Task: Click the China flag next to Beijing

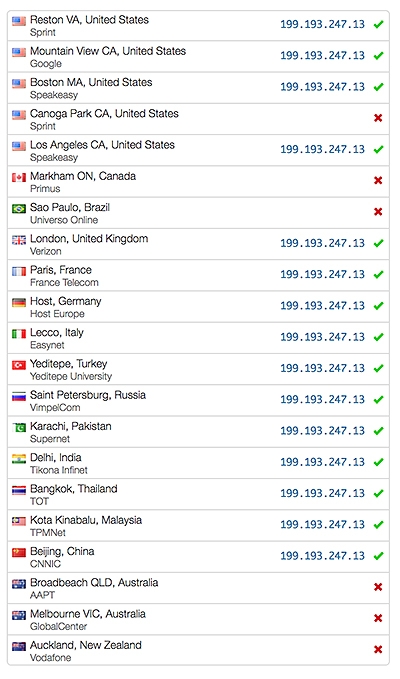Action: [19, 553]
